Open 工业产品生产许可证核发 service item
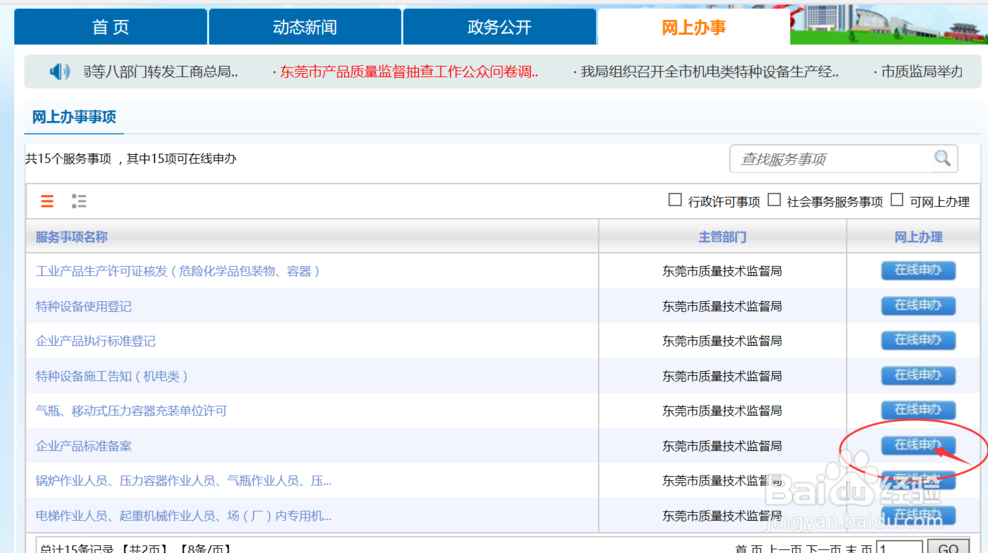This screenshot has height=553, width=988. [x=178, y=271]
